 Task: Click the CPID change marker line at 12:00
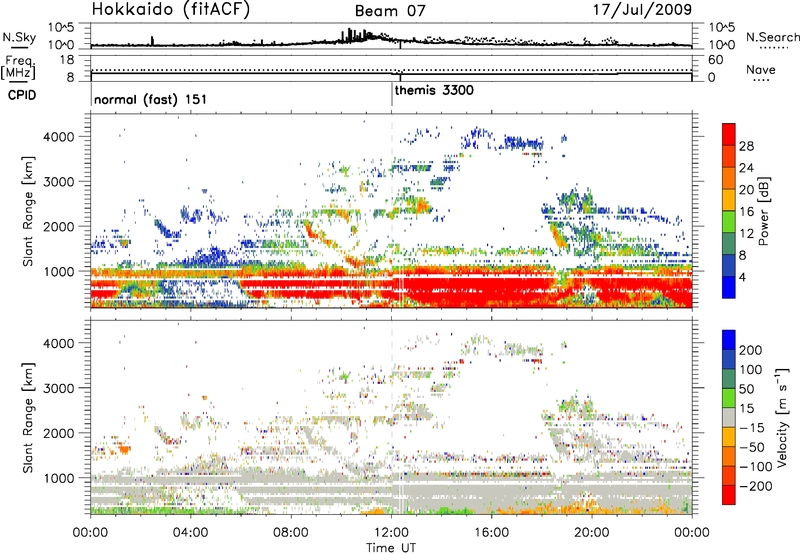tap(392, 95)
